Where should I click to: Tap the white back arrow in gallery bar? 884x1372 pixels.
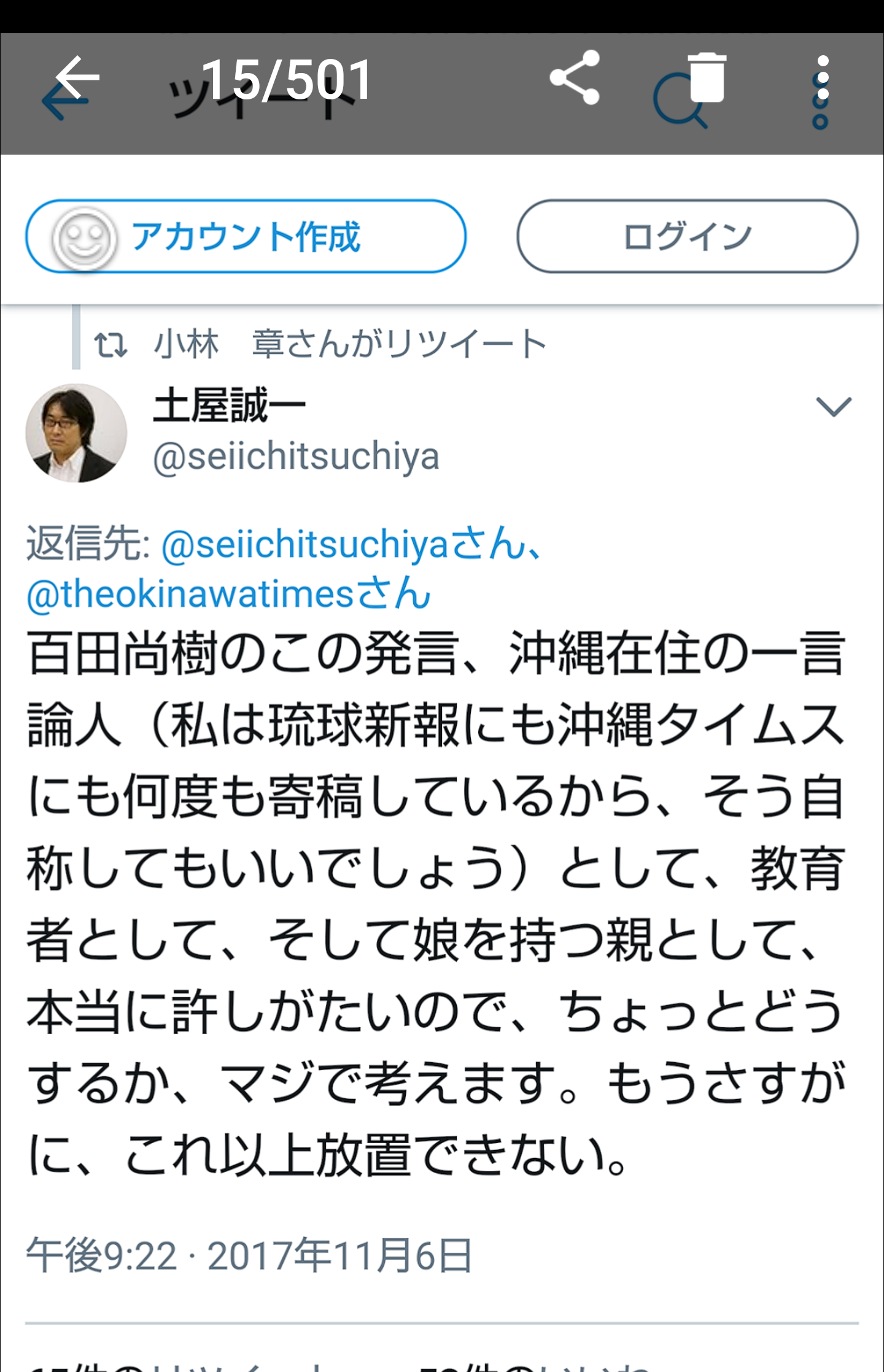(77, 77)
